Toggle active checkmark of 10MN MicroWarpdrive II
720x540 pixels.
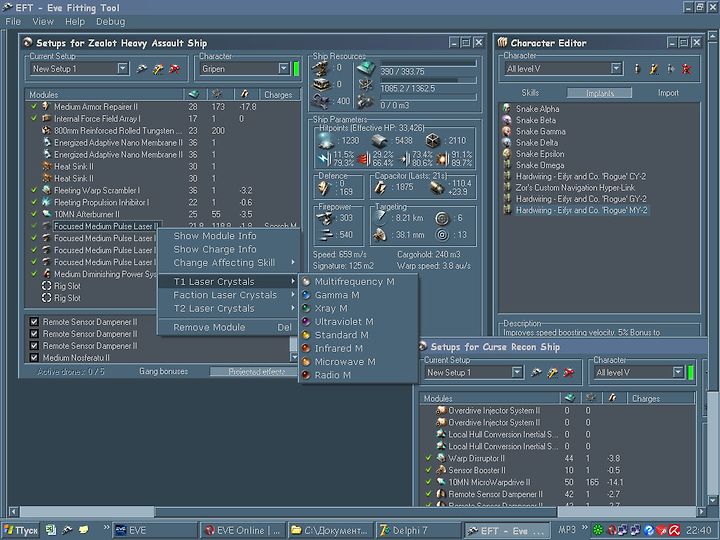tap(428, 482)
